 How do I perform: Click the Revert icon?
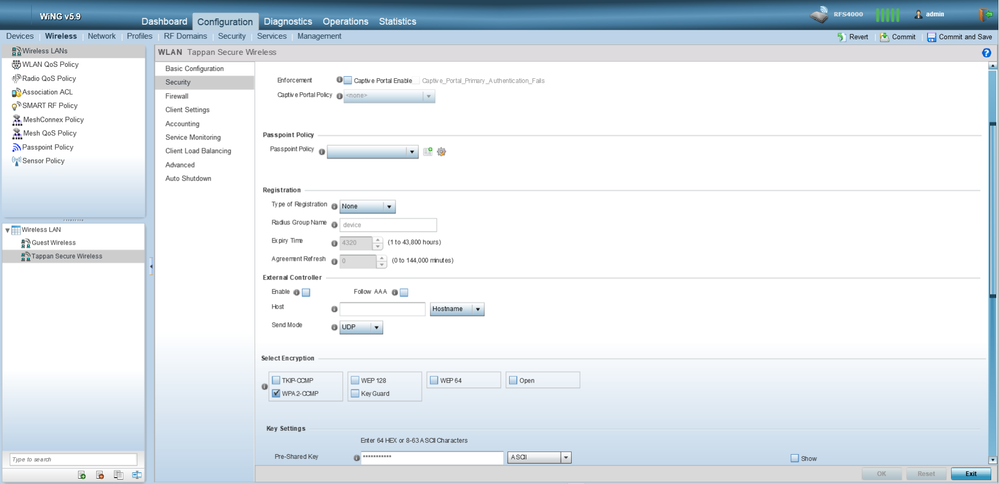click(x=841, y=37)
